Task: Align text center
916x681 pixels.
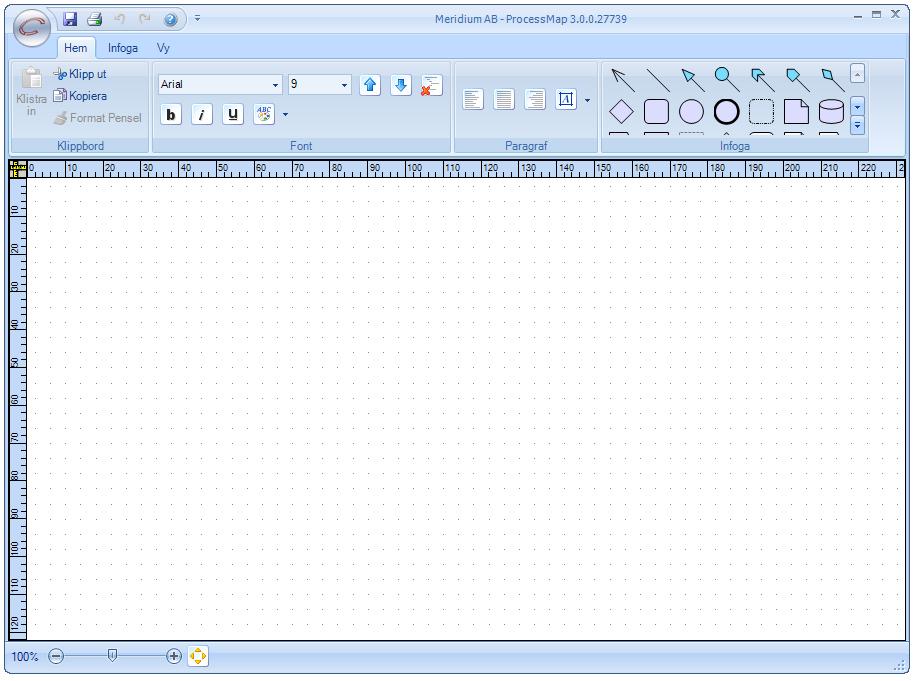Action: coord(504,99)
